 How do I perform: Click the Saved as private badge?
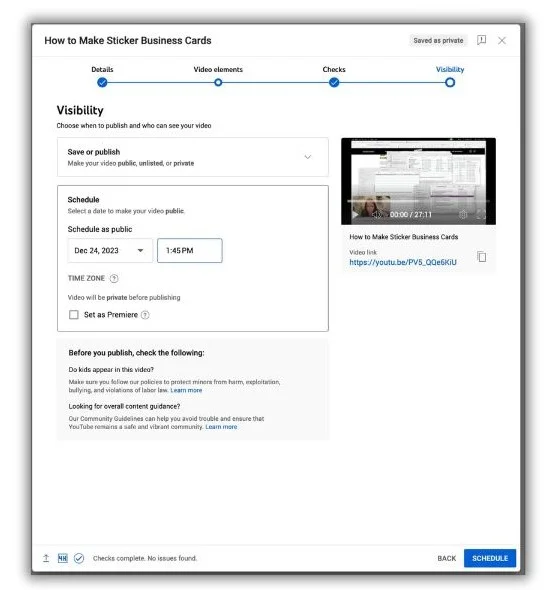[438, 40]
